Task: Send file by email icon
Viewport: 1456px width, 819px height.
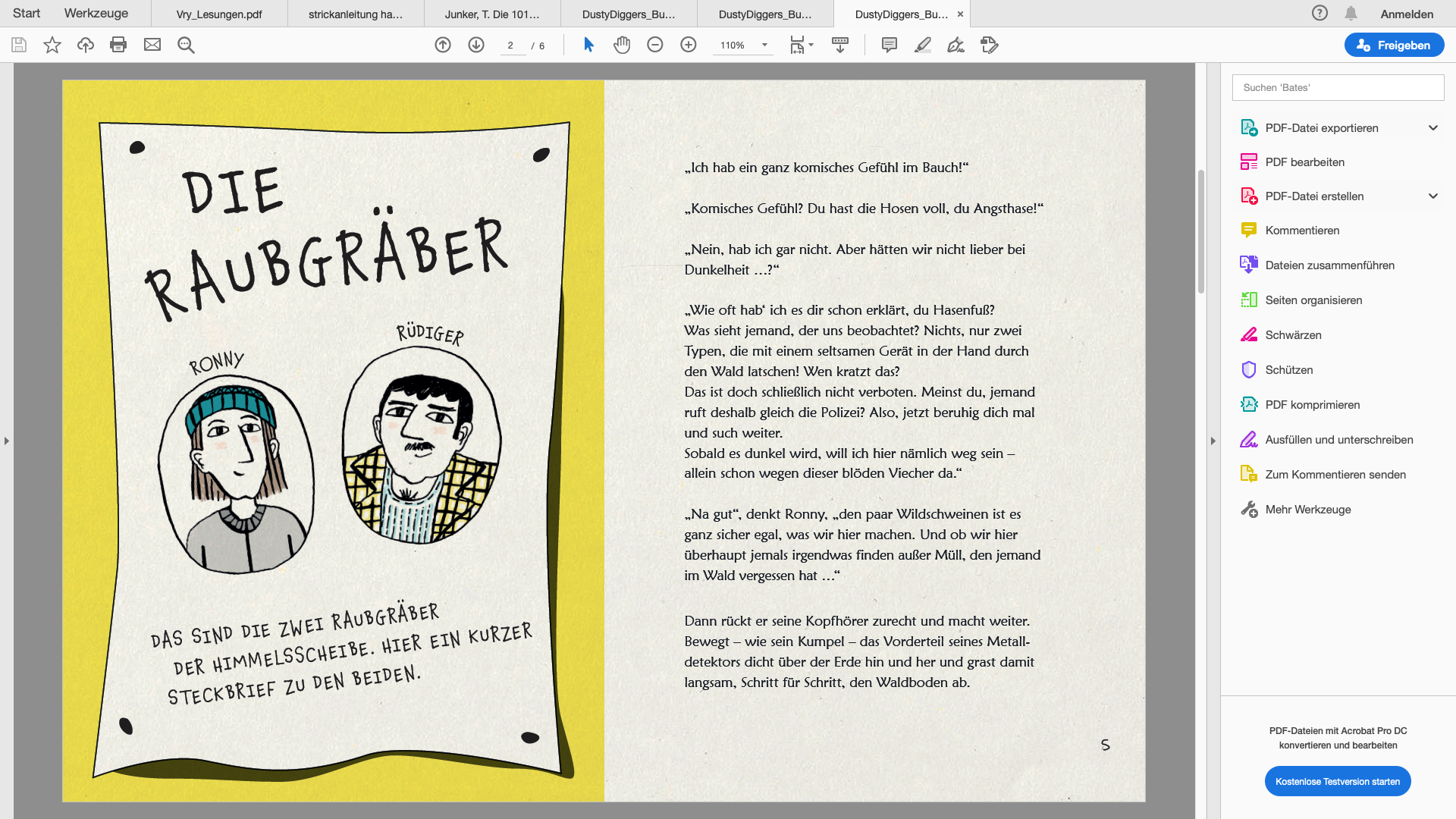Action: pos(152,45)
